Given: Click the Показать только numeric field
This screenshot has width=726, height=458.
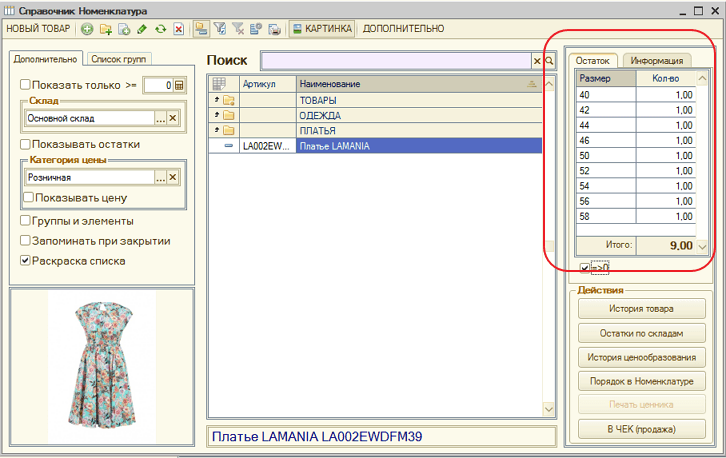Looking at the screenshot, I should pyautogui.click(x=158, y=85).
